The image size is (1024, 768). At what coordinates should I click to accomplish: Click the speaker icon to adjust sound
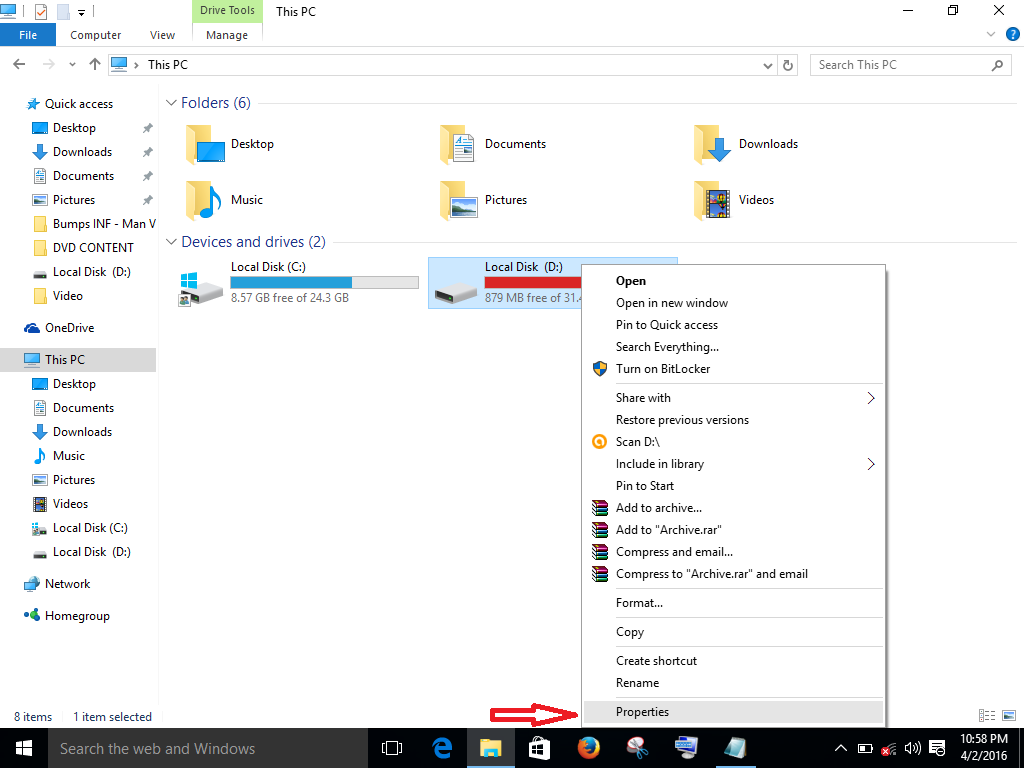click(x=913, y=747)
